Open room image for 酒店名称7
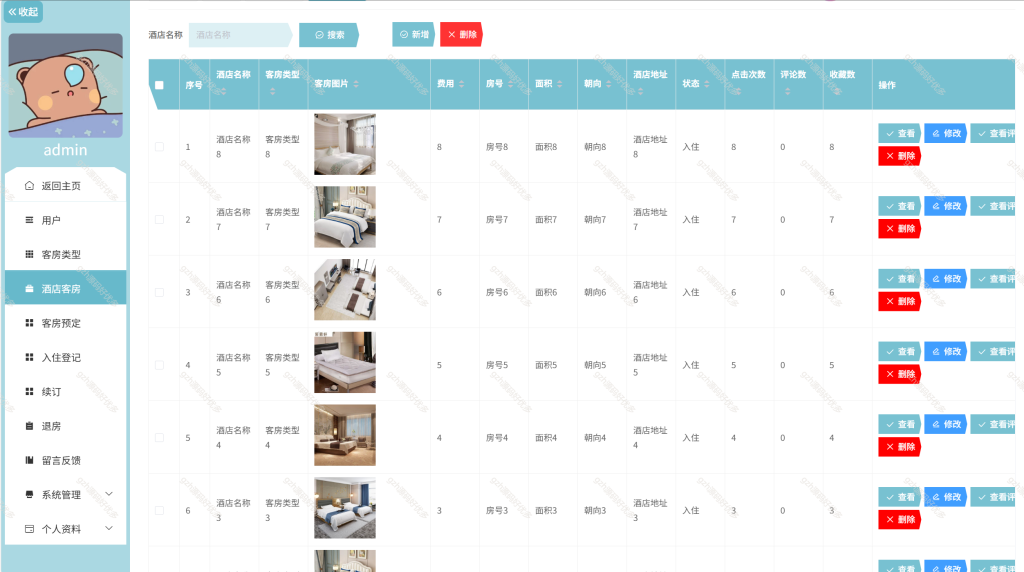Viewport: 1024px width, 572px height. [345, 217]
